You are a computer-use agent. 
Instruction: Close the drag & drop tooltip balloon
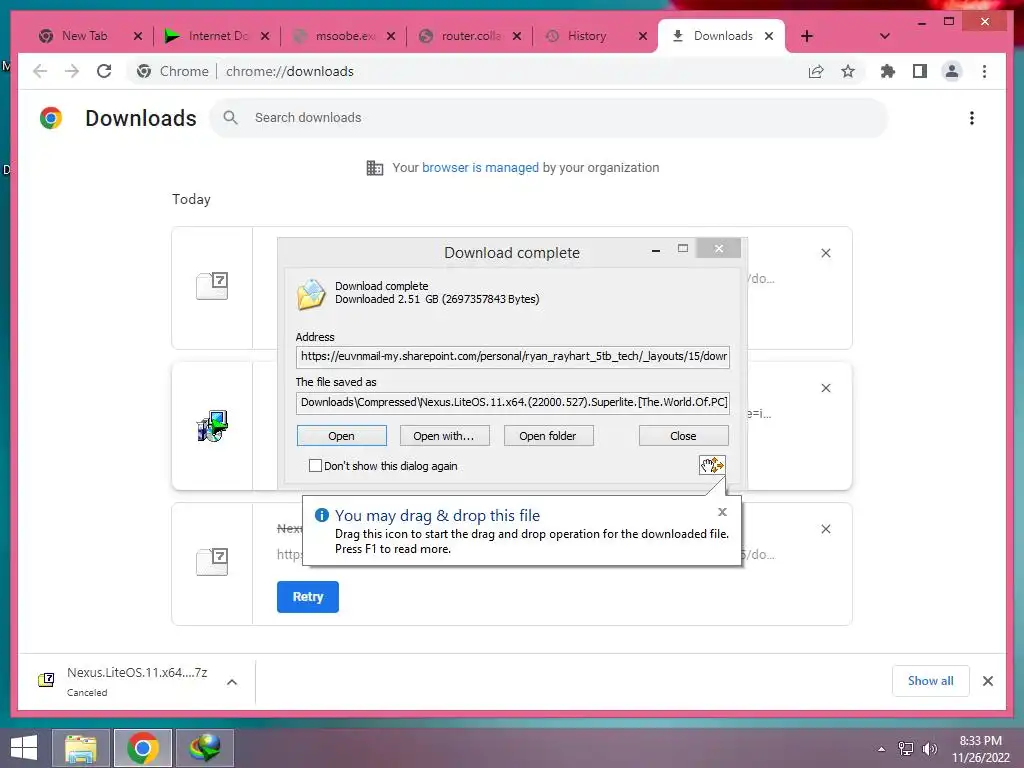[x=722, y=512]
